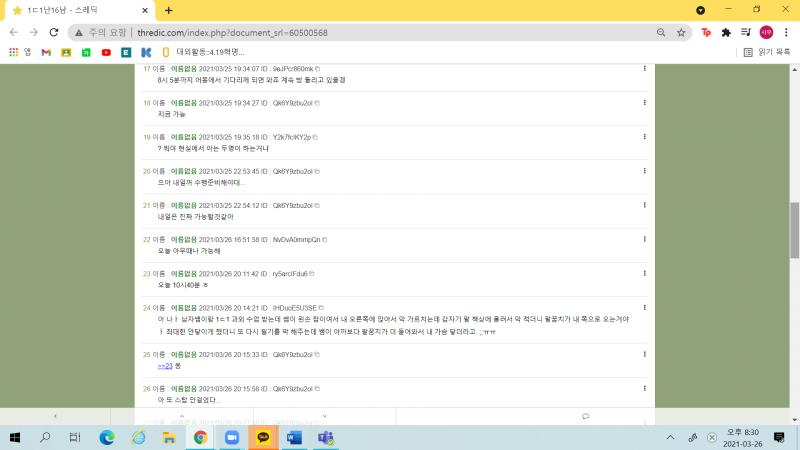
Task: Copy the ID icon on post 22
Action: coord(324,239)
